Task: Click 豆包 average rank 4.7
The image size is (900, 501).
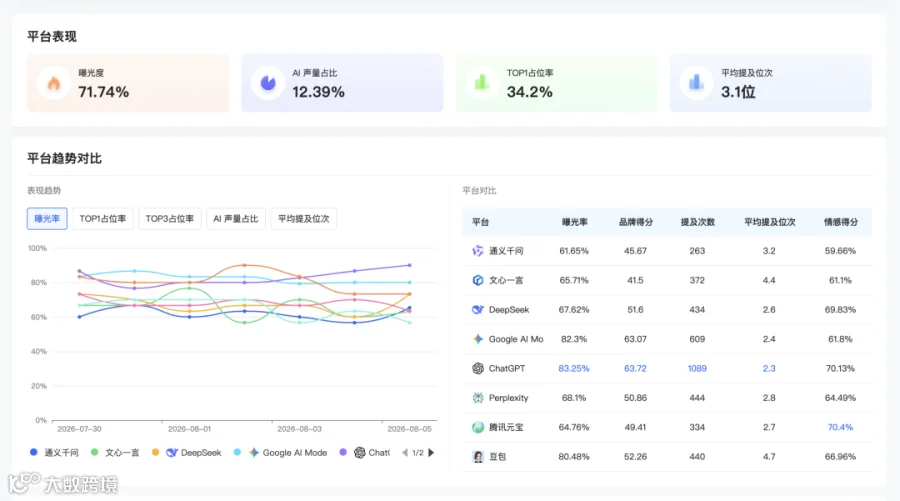Action: (769, 457)
